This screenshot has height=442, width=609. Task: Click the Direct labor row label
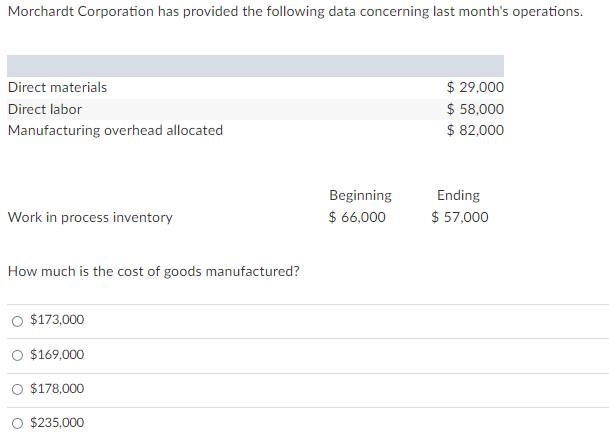(45, 109)
